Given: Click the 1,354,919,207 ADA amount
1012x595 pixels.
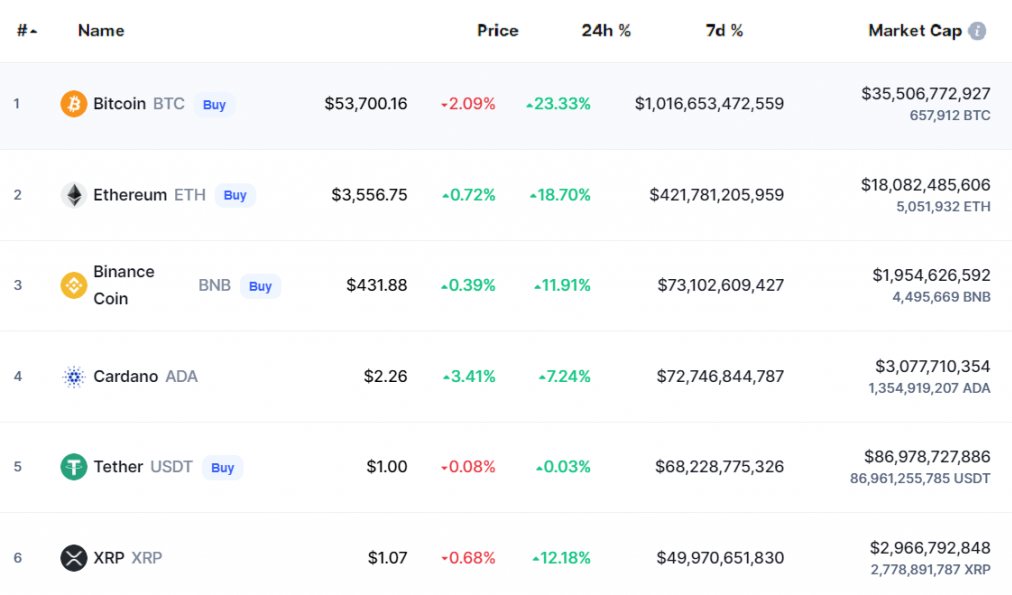Looking at the screenshot, I should pos(929,388).
